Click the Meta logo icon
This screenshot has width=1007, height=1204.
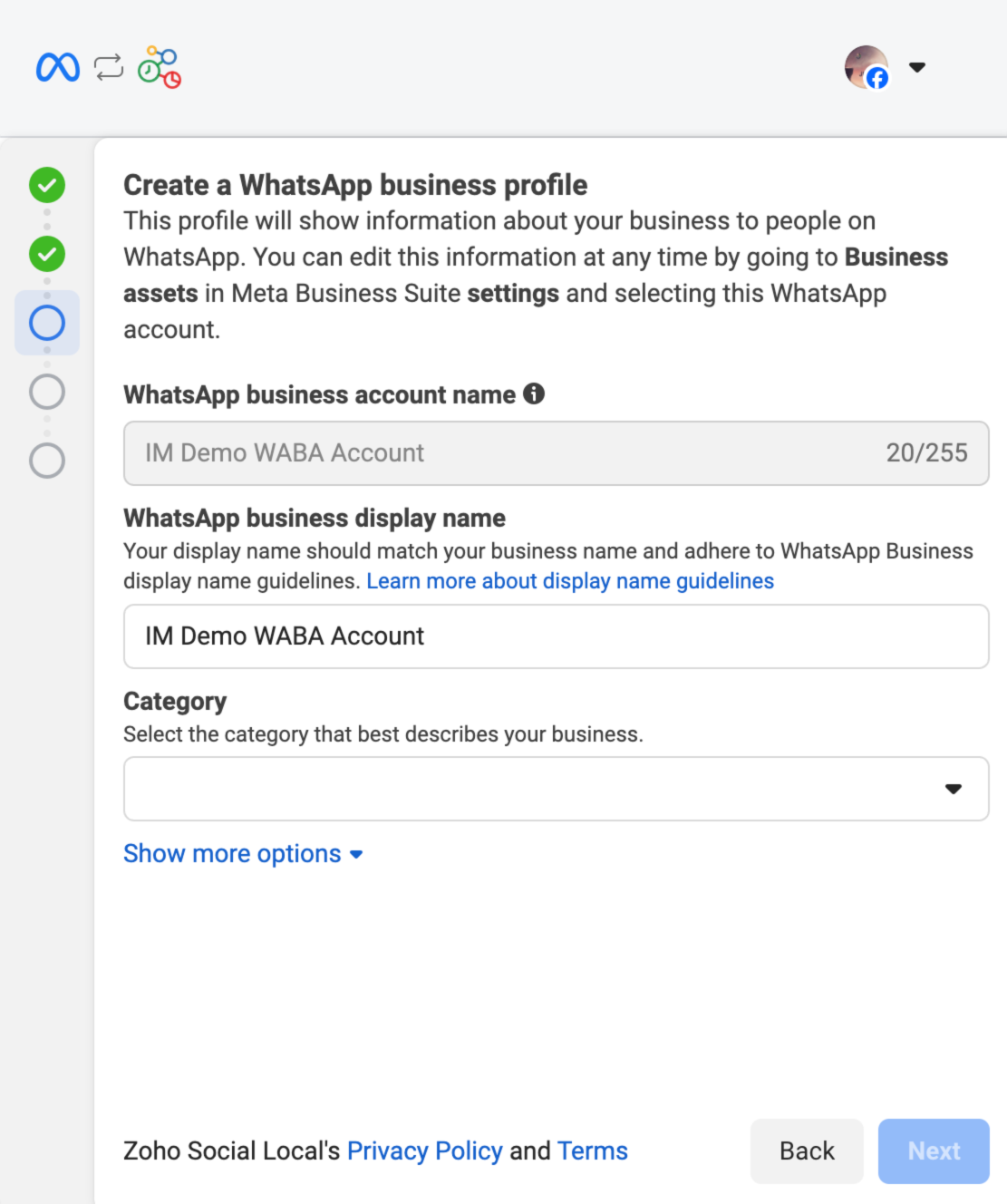(x=58, y=67)
